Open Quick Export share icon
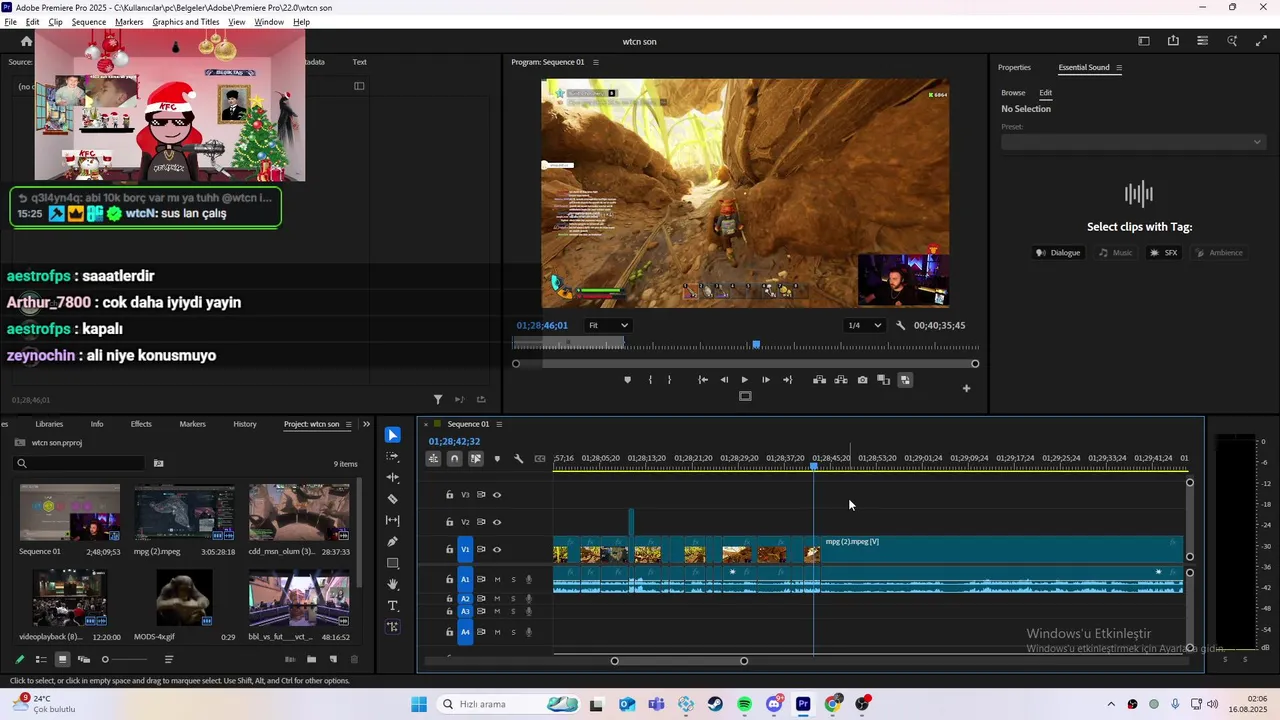Screen dimensions: 1280x720 pos(1173,41)
